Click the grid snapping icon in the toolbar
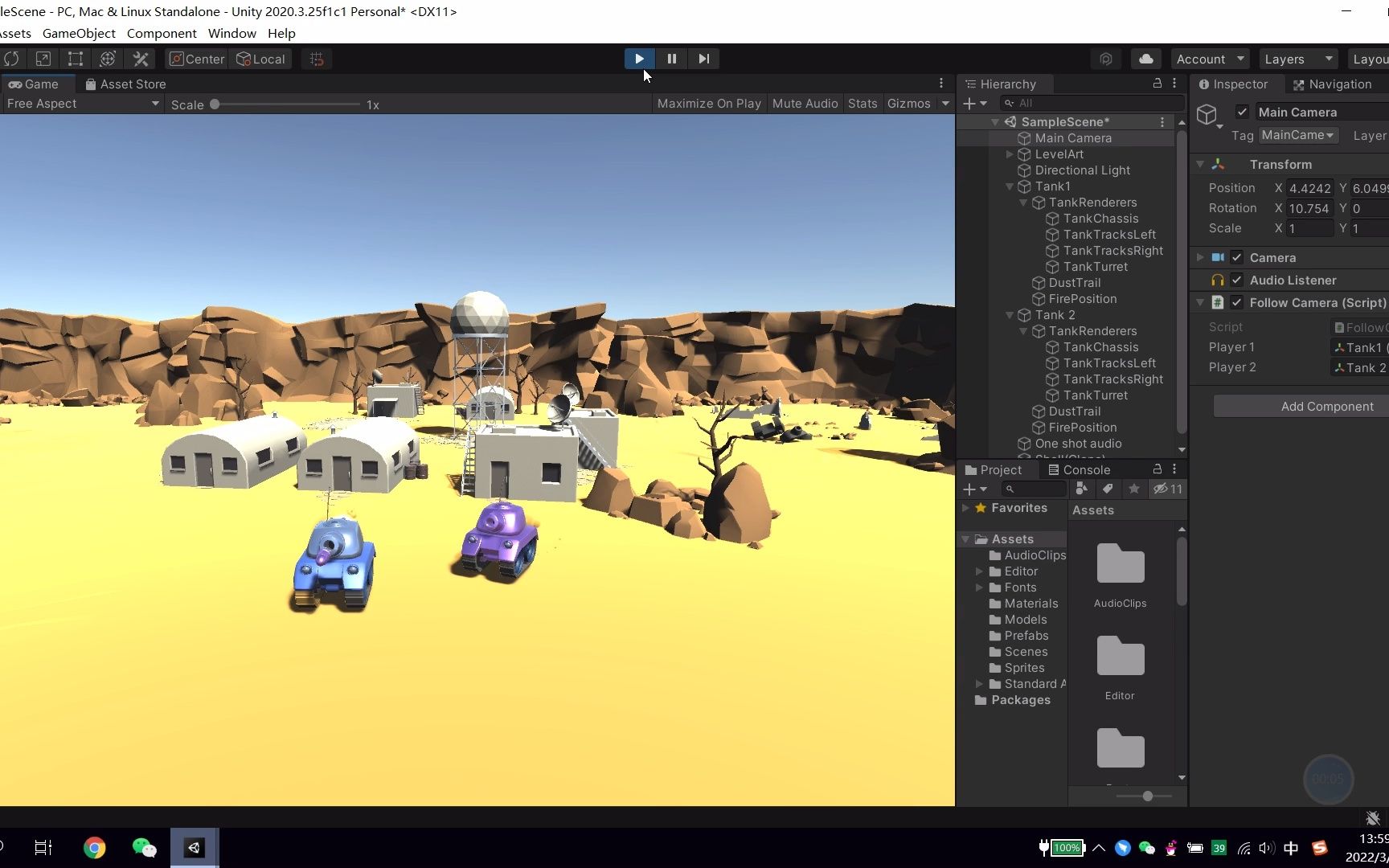The width and height of the screenshot is (1389, 868). (x=316, y=59)
